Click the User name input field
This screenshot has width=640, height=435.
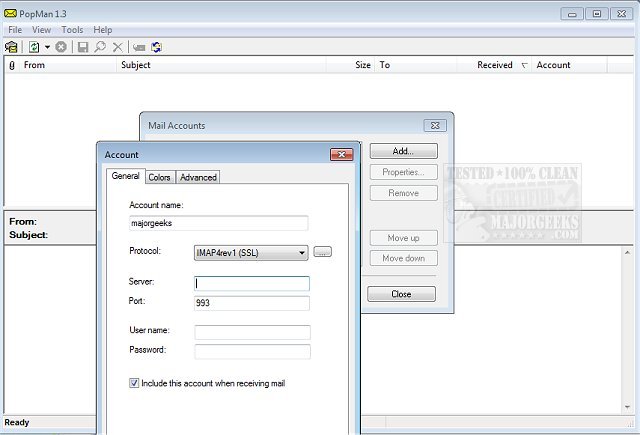click(252, 332)
